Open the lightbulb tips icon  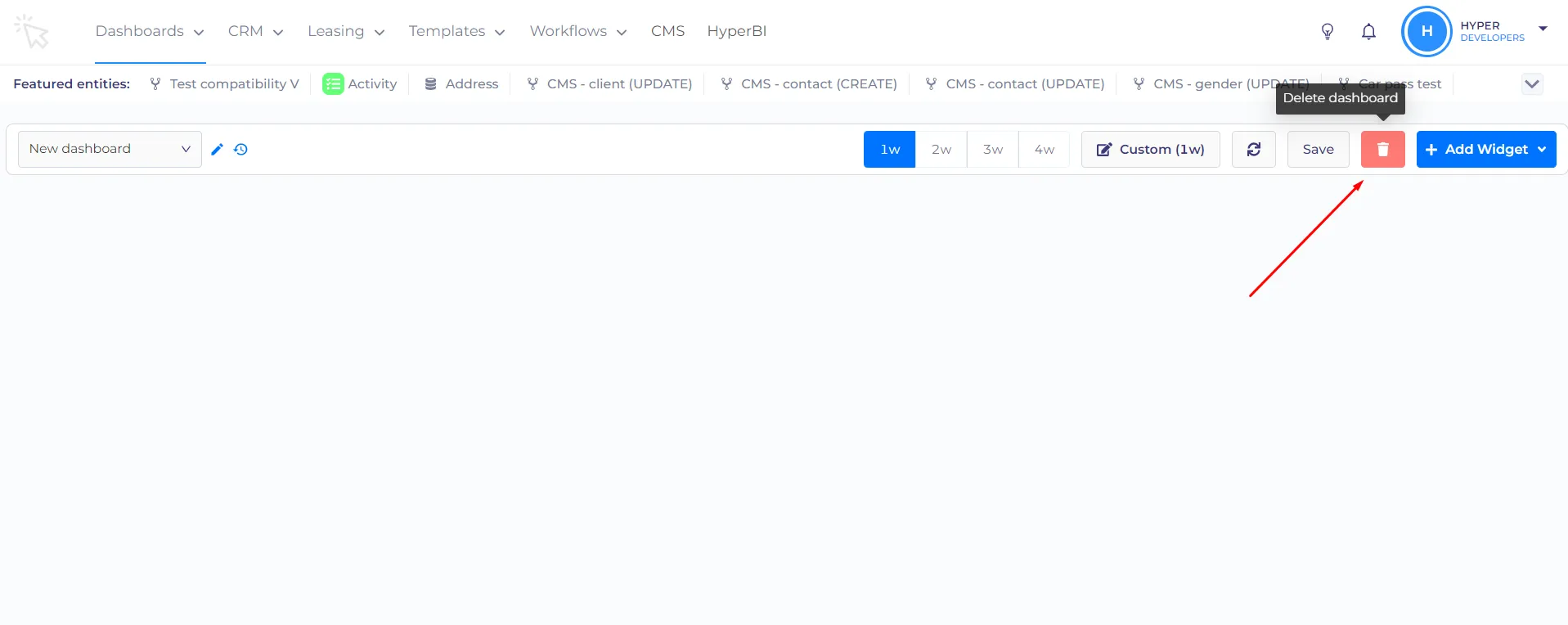pyautogui.click(x=1328, y=32)
